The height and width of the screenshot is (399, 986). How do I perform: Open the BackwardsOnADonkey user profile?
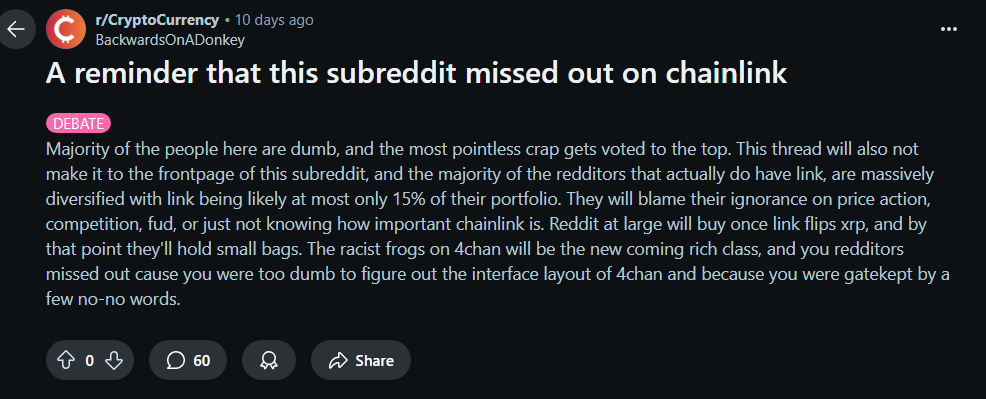coord(170,40)
